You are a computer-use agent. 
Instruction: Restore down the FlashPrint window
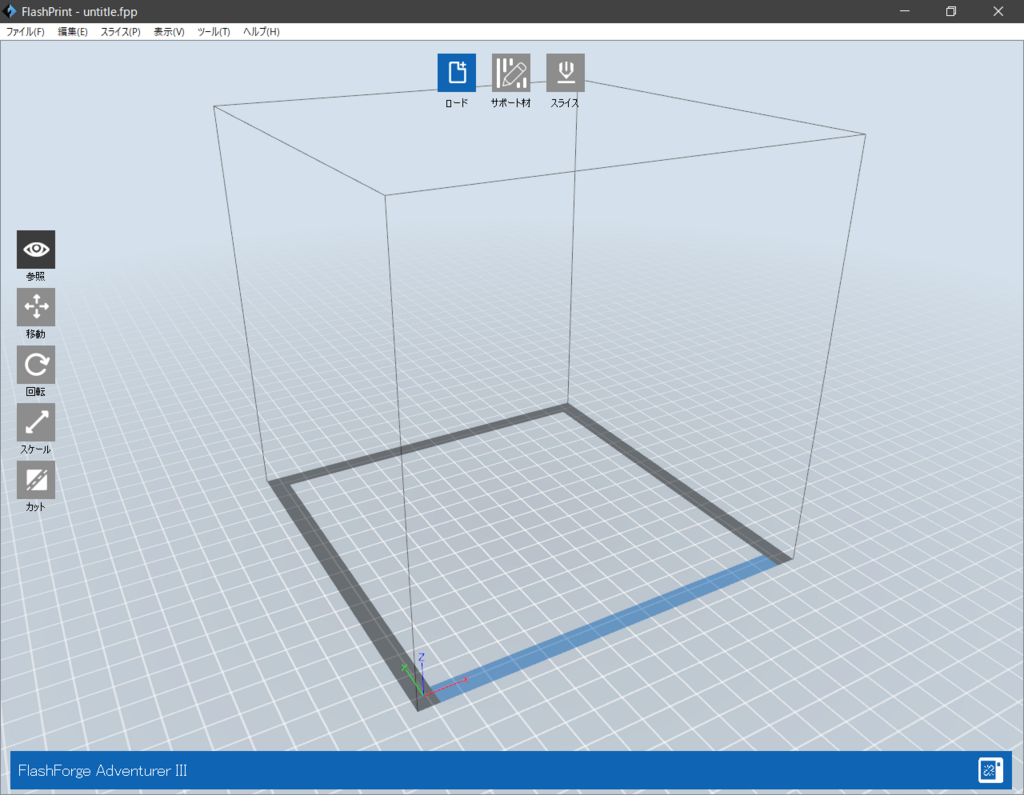(951, 11)
